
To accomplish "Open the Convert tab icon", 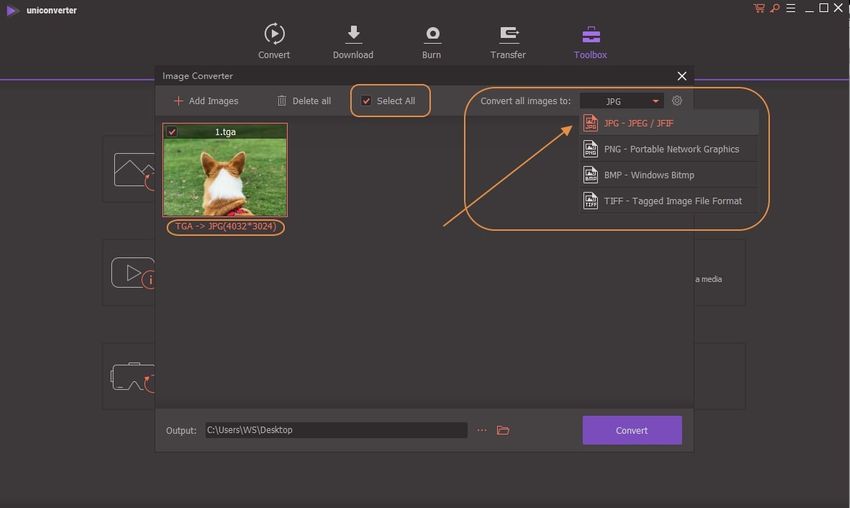I will [x=273, y=36].
